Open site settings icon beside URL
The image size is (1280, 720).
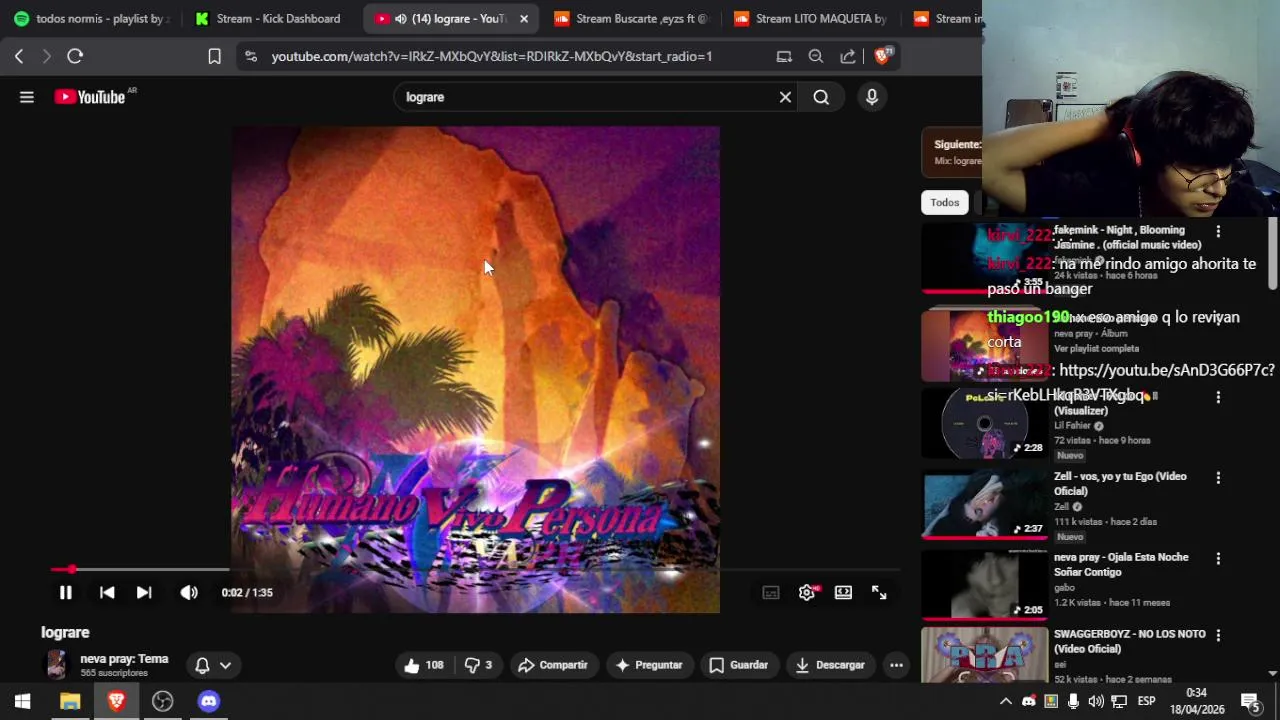(x=250, y=57)
